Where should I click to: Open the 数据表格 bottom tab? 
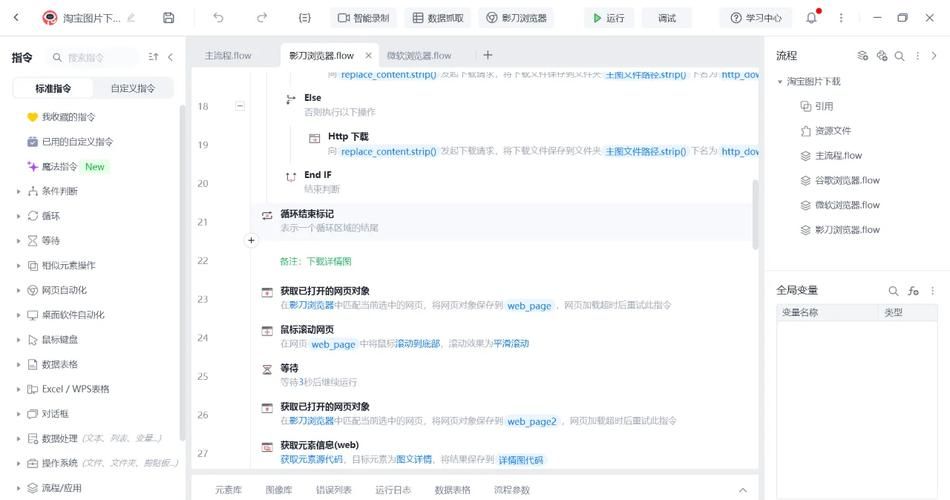(453, 490)
